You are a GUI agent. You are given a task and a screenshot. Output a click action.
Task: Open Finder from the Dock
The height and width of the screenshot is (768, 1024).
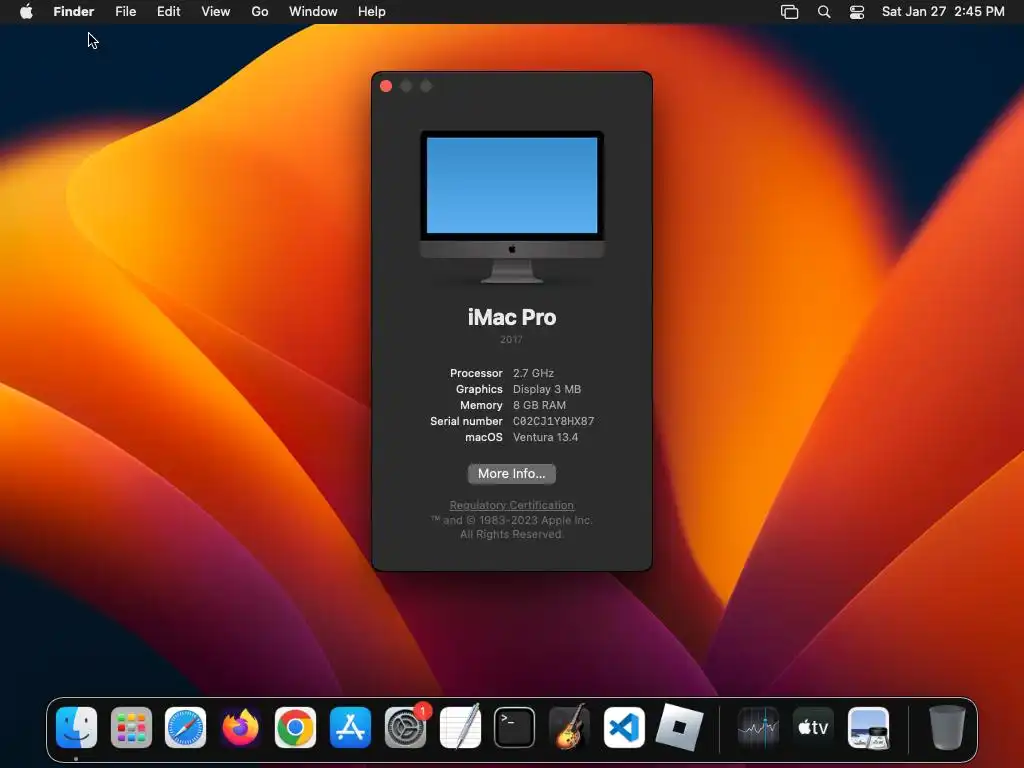coord(76,728)
